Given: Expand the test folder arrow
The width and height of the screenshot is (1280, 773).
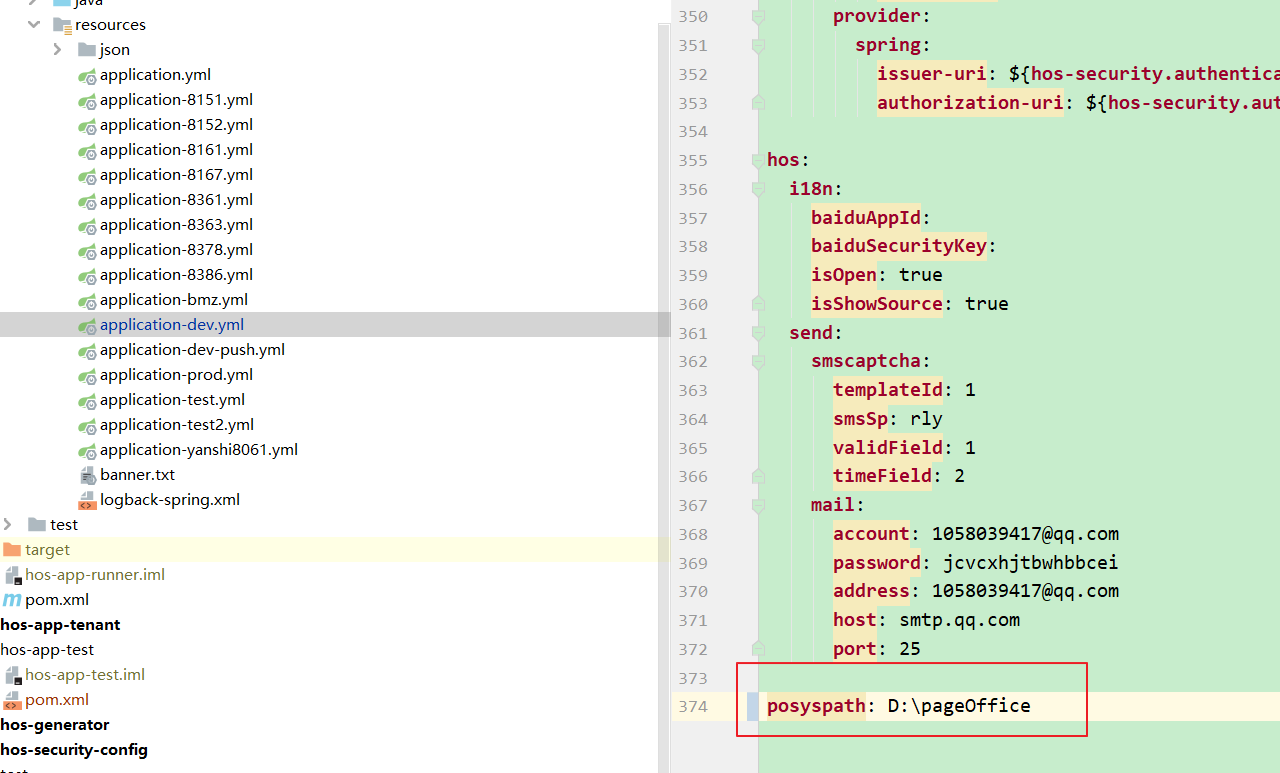Looking at the screenshot, I should click(x=8, y=525).
